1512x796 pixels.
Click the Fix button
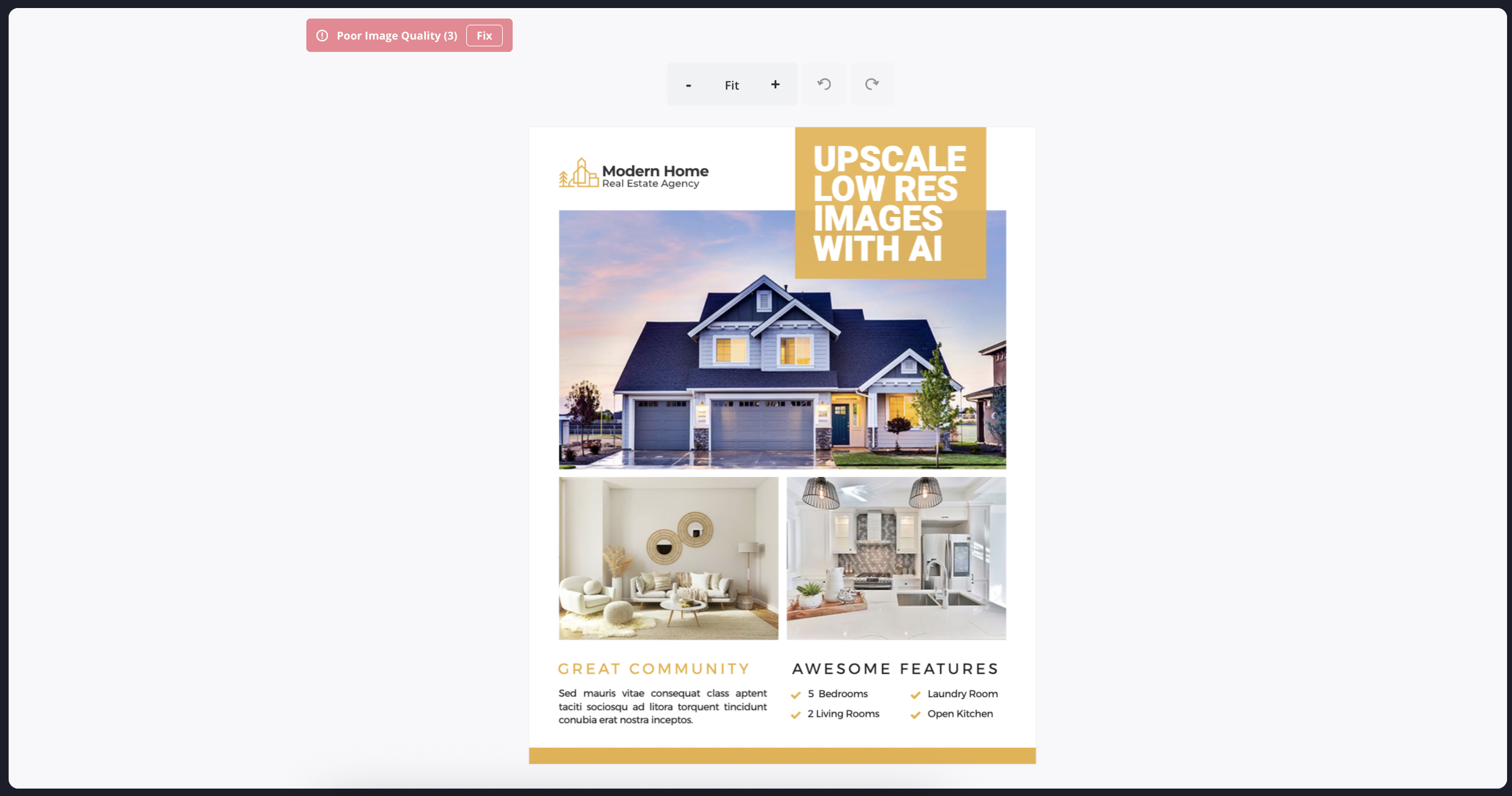click(485, 35)
